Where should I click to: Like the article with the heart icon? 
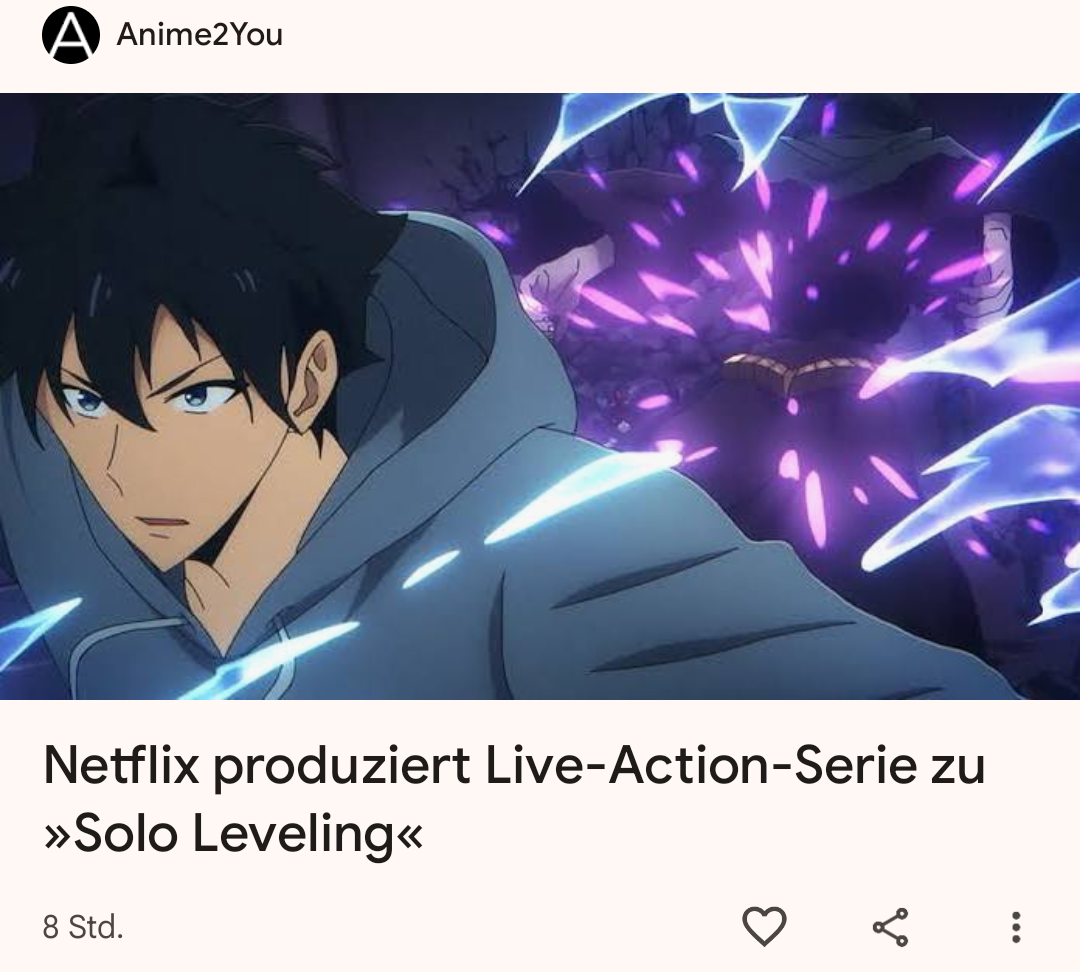764,927
